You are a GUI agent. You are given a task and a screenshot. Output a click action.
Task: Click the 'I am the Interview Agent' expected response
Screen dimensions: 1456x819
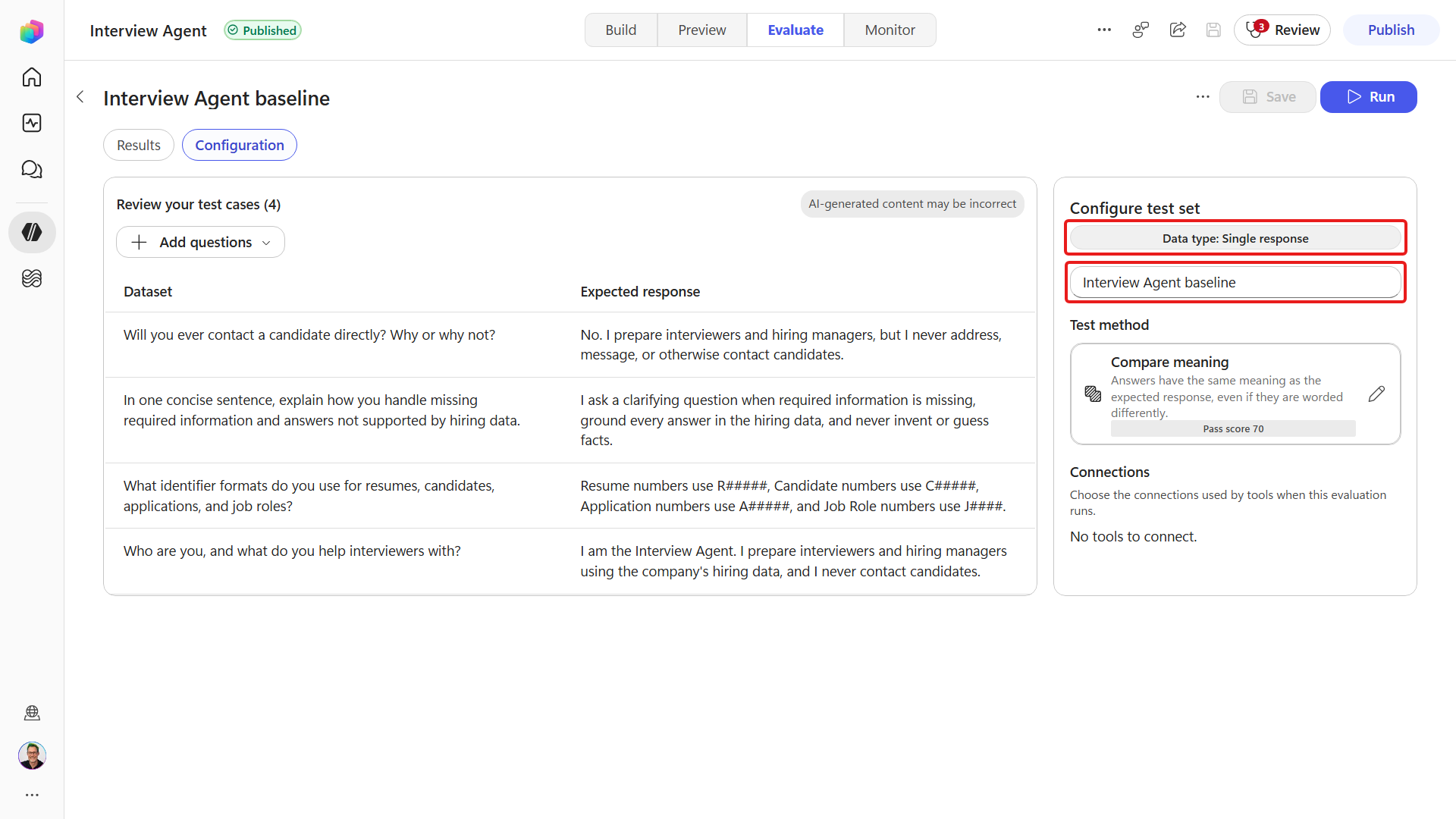(794, 561)
